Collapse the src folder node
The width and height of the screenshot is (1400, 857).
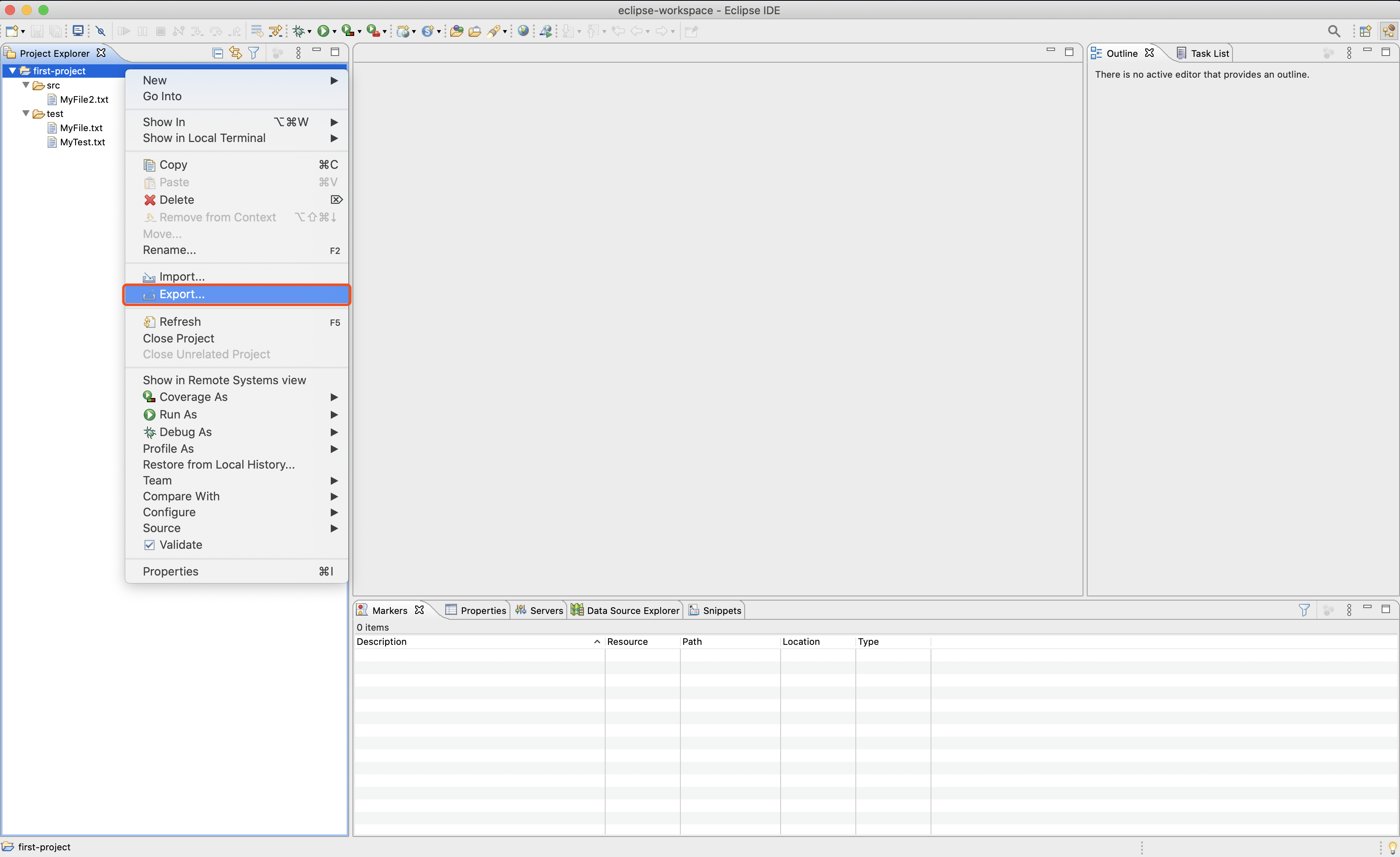[25, 85]
